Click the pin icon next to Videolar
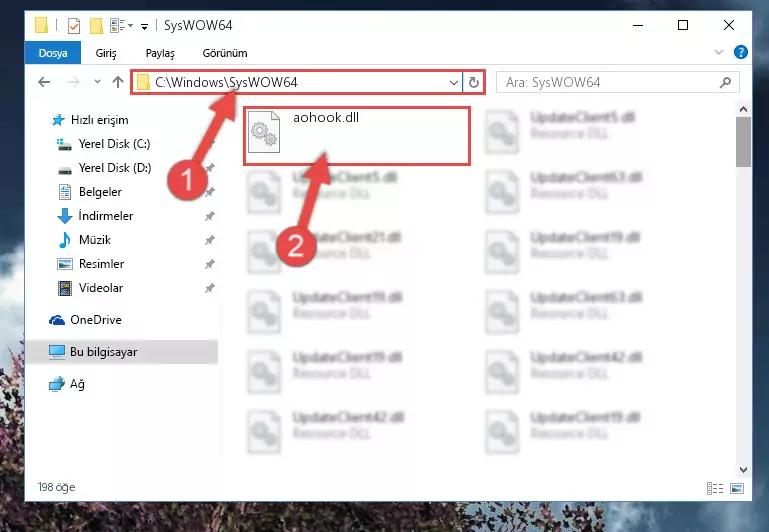Viewport: 769px width, 532px height. point(209,288)
